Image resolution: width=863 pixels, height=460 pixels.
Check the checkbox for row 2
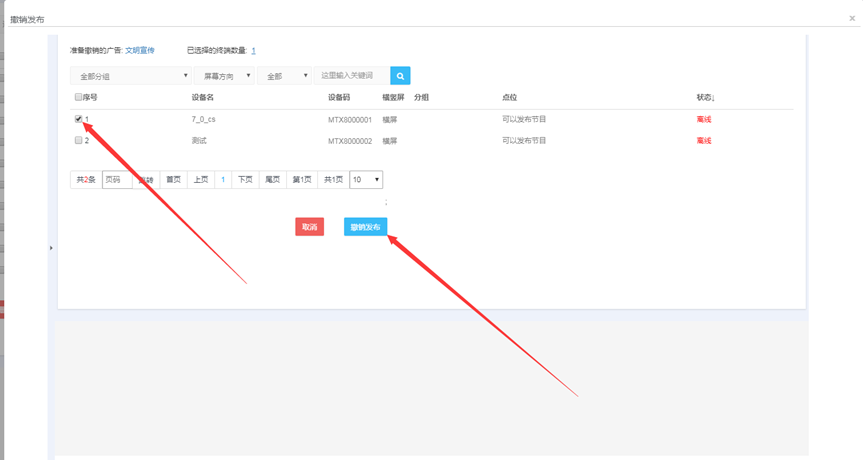(79, 141)
